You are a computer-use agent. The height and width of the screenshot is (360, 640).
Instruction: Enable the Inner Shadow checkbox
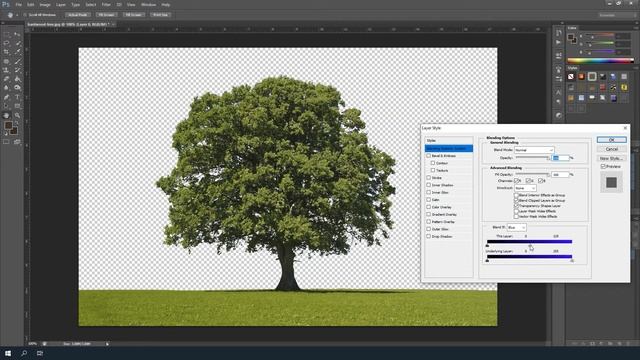point(429,185)
